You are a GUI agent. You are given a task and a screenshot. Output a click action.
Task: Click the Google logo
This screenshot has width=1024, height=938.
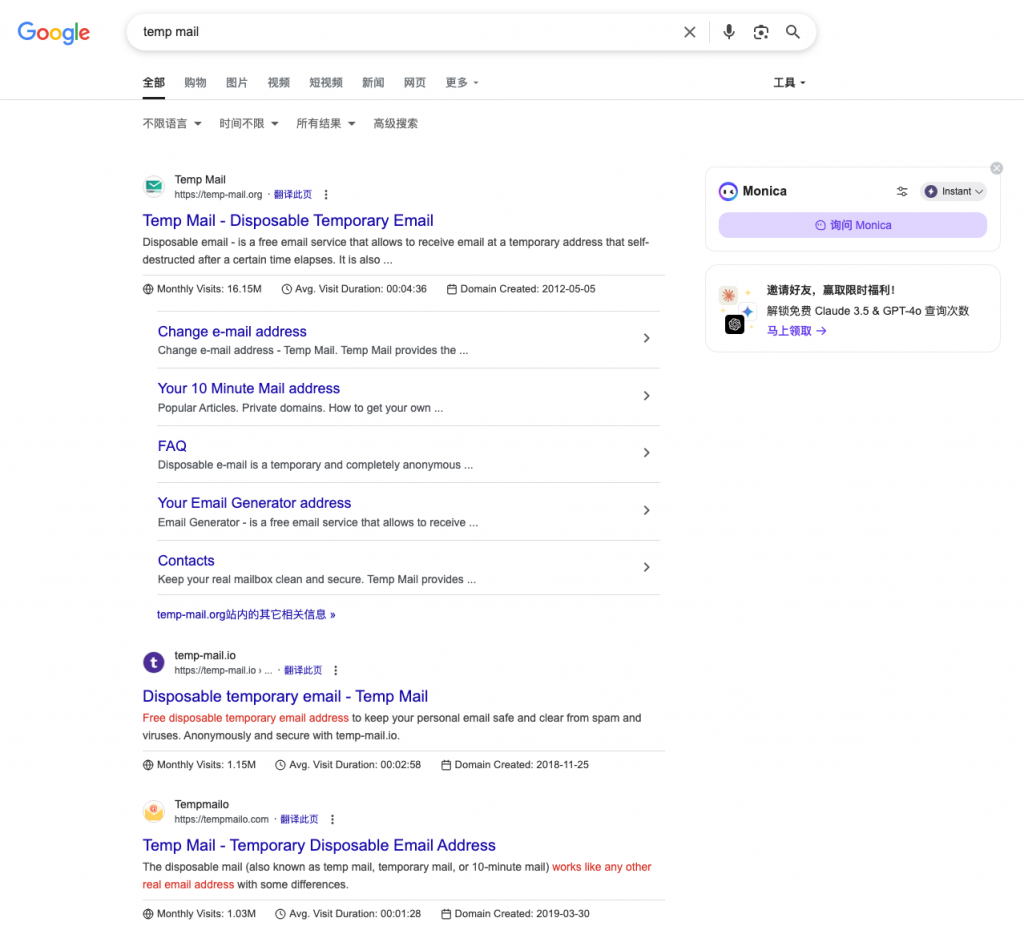tap(54, 32)
